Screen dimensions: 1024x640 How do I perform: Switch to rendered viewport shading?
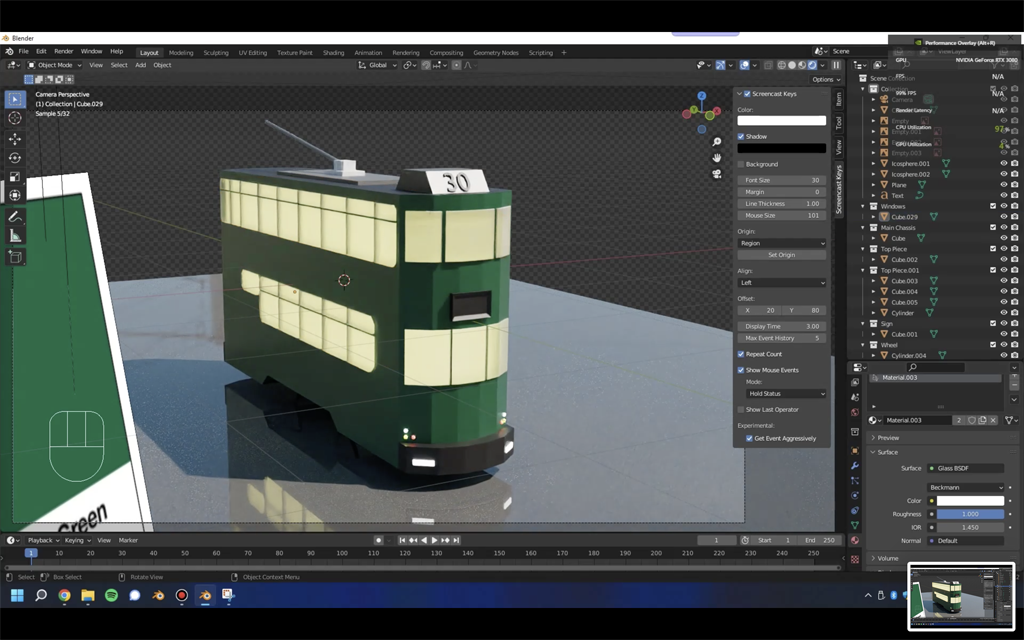[x=812, y=65]
